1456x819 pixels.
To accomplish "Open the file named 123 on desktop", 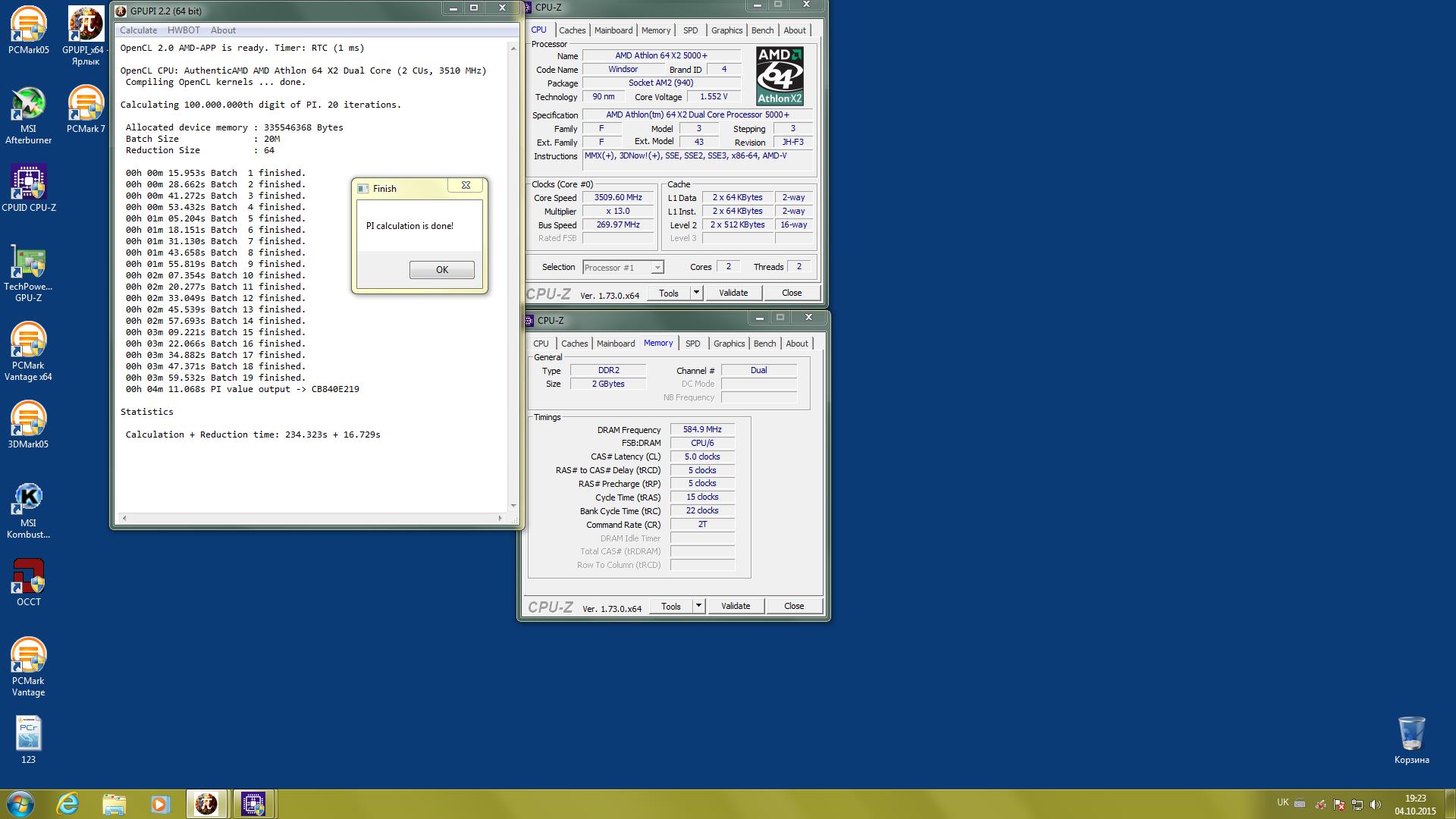I will pyautogui.click(x=28, y=740).
